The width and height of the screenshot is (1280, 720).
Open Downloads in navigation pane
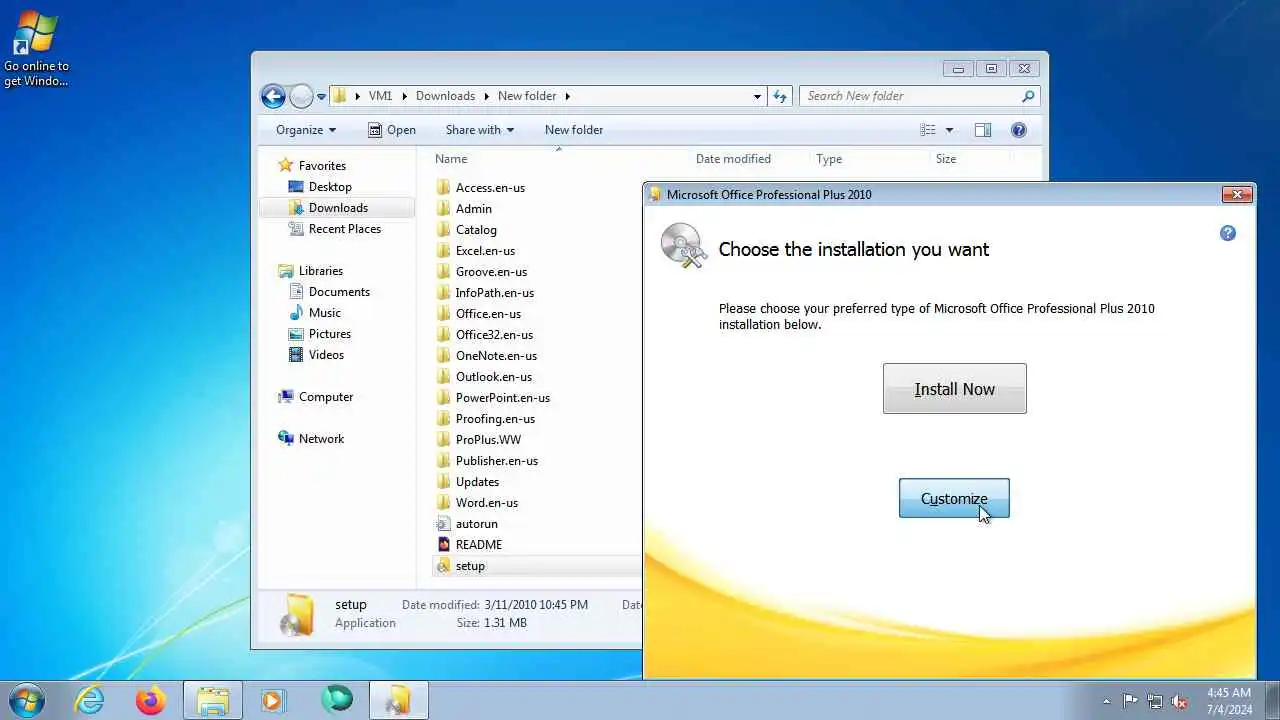[338, 208]
